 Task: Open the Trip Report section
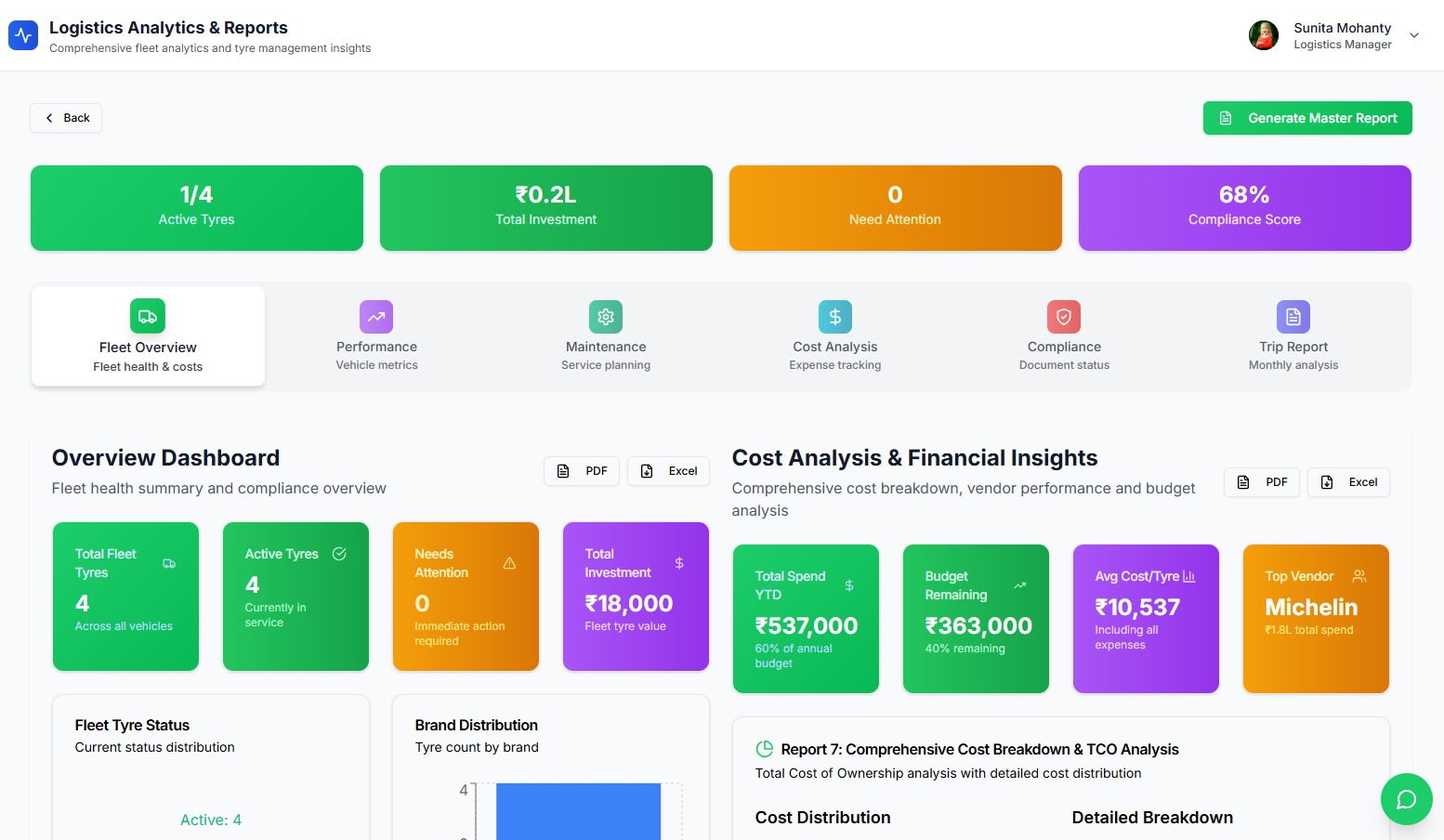point(1293,336)
